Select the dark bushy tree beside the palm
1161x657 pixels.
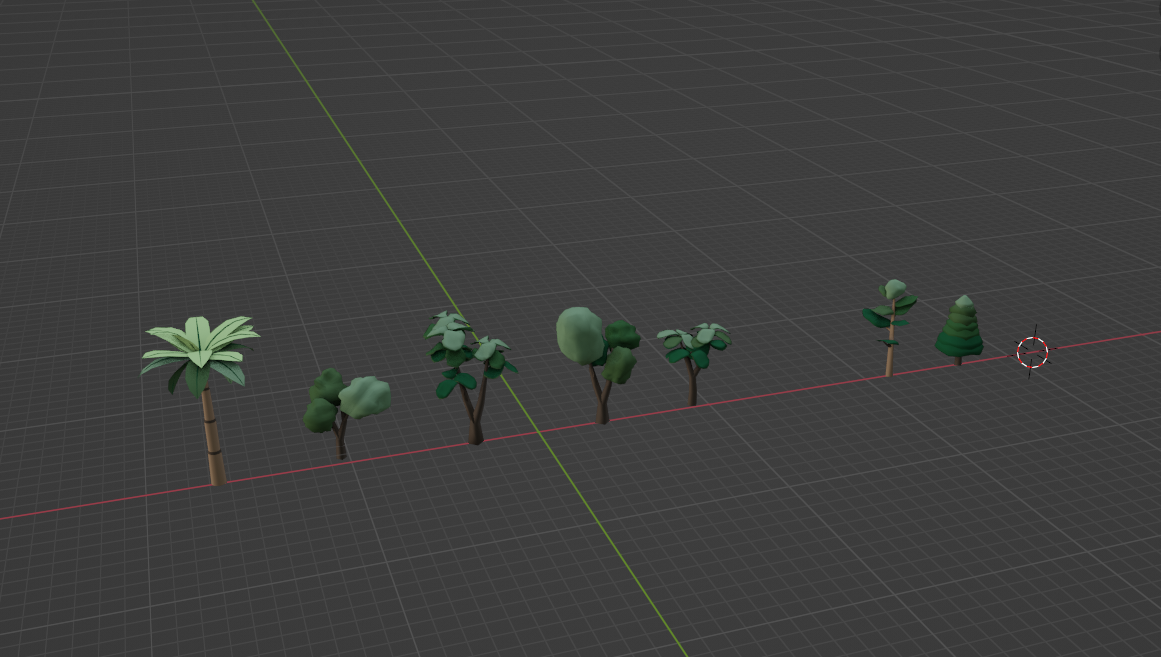click(346, 413)
